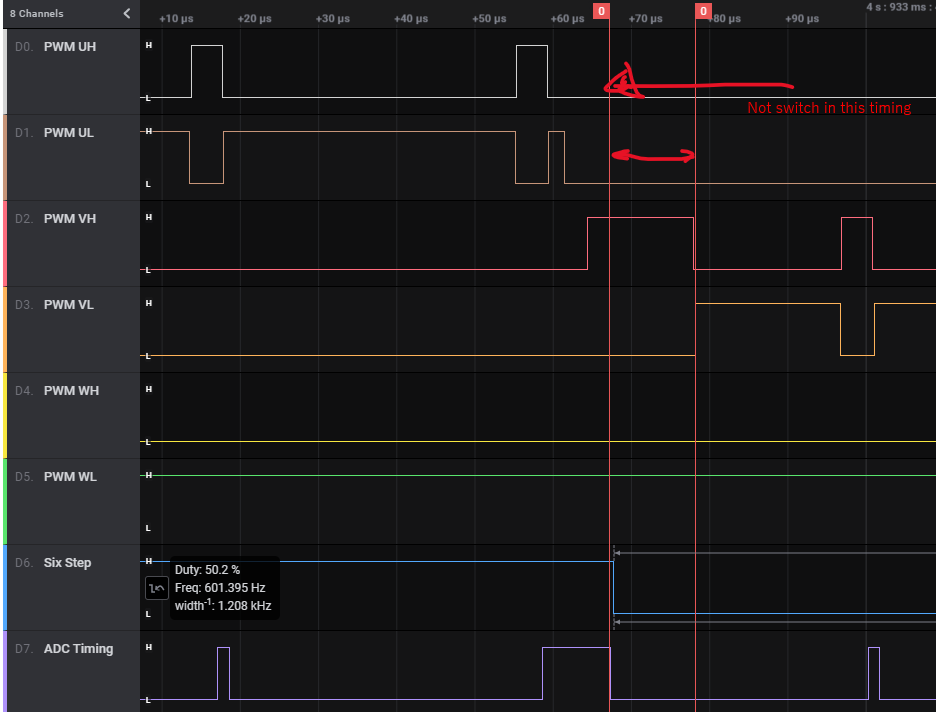
Task: Click the D6. channel index label
Action: click(24, 562)
